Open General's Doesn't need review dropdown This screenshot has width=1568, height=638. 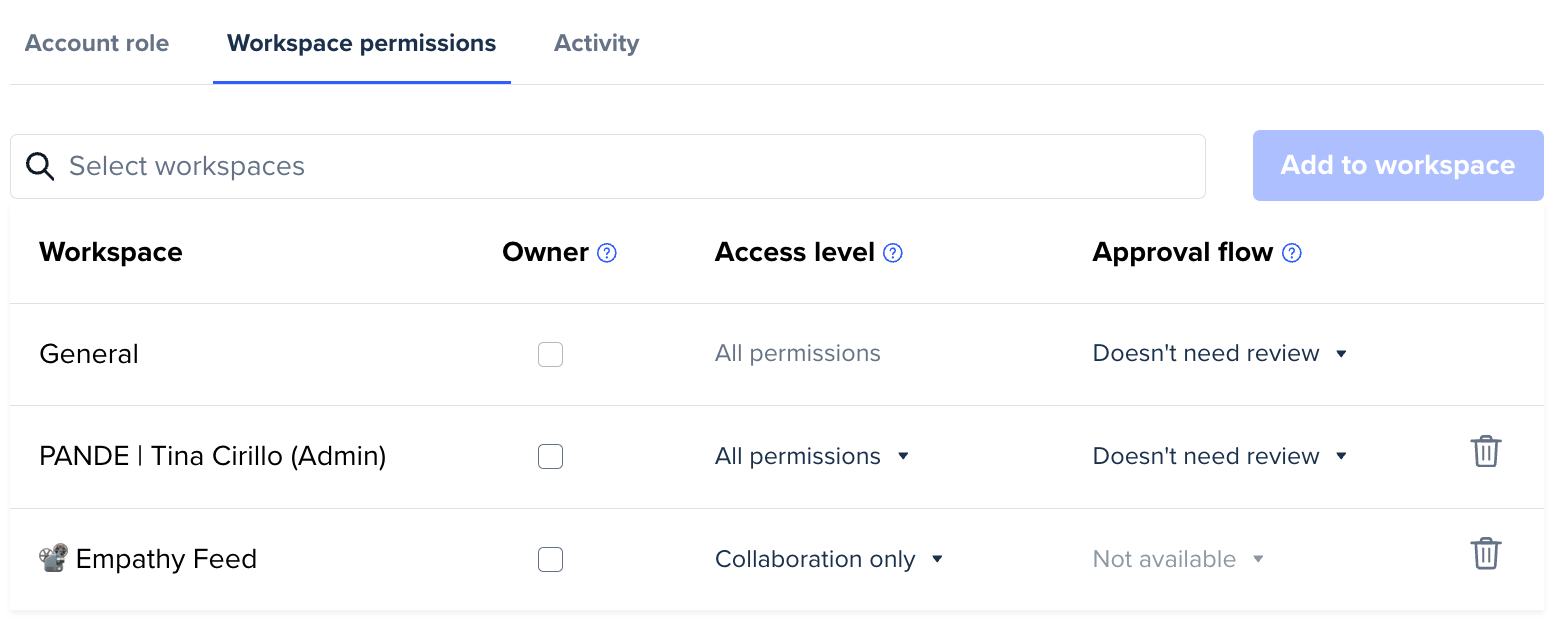point(1220,354)
